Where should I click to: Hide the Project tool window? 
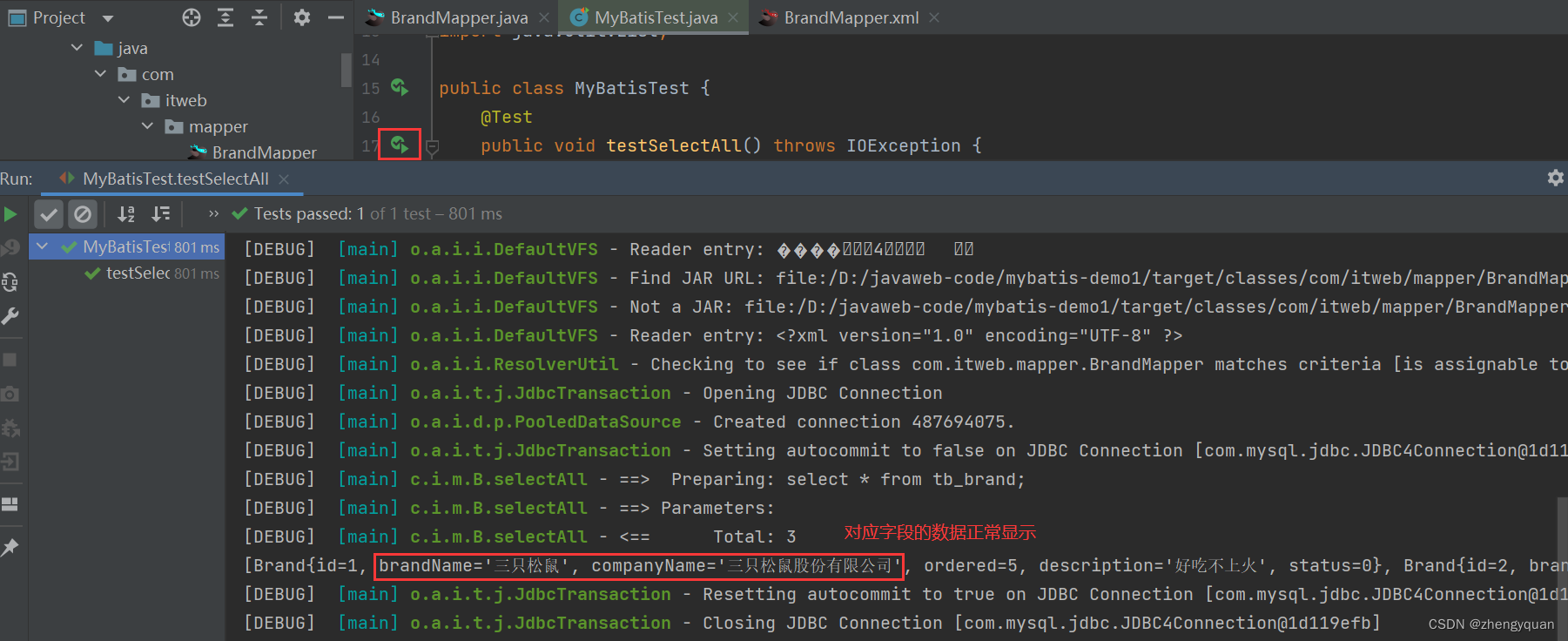point(335,17)
